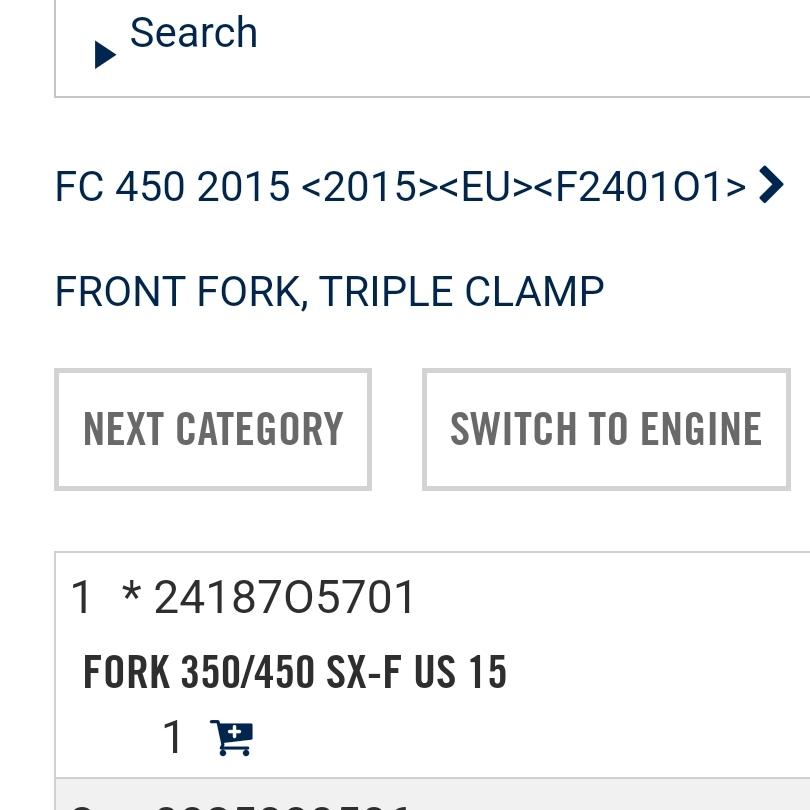The height and width of the screenshot is (810, 810).
Task: Click quantity 1 beside the cart icon
Action: click(173, 738)
